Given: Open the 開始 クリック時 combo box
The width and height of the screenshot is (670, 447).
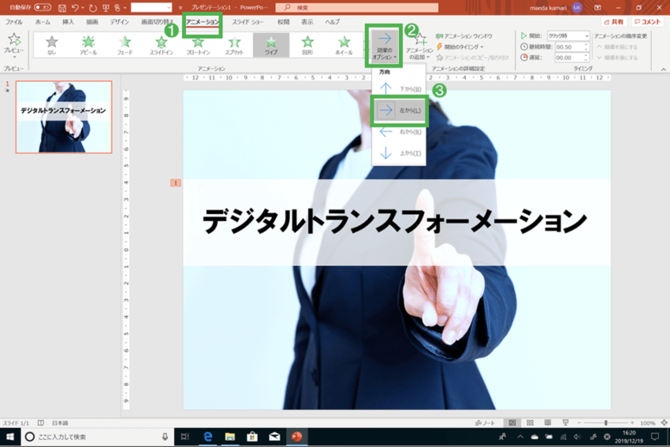Looking at the screenshot, I should [568, 36].
